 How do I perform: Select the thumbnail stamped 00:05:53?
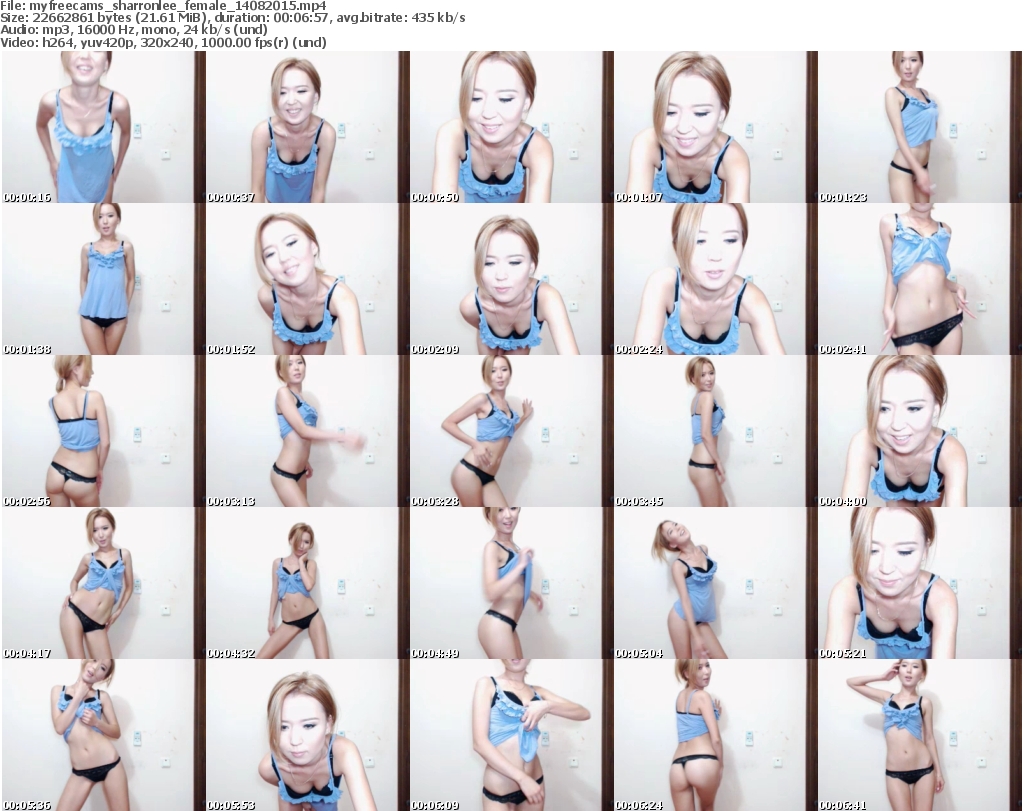click(308, 735)
